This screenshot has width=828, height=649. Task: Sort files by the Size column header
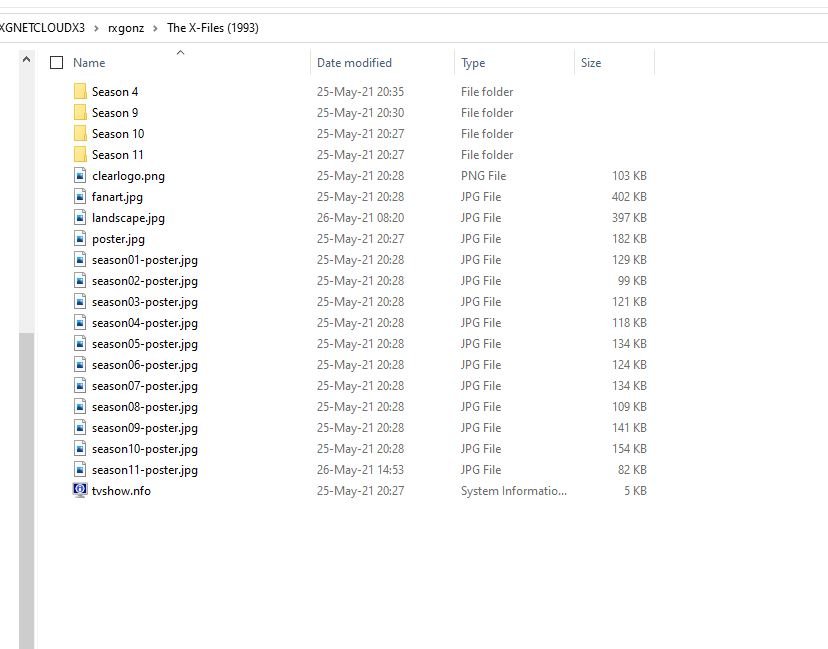coord(591,63)
